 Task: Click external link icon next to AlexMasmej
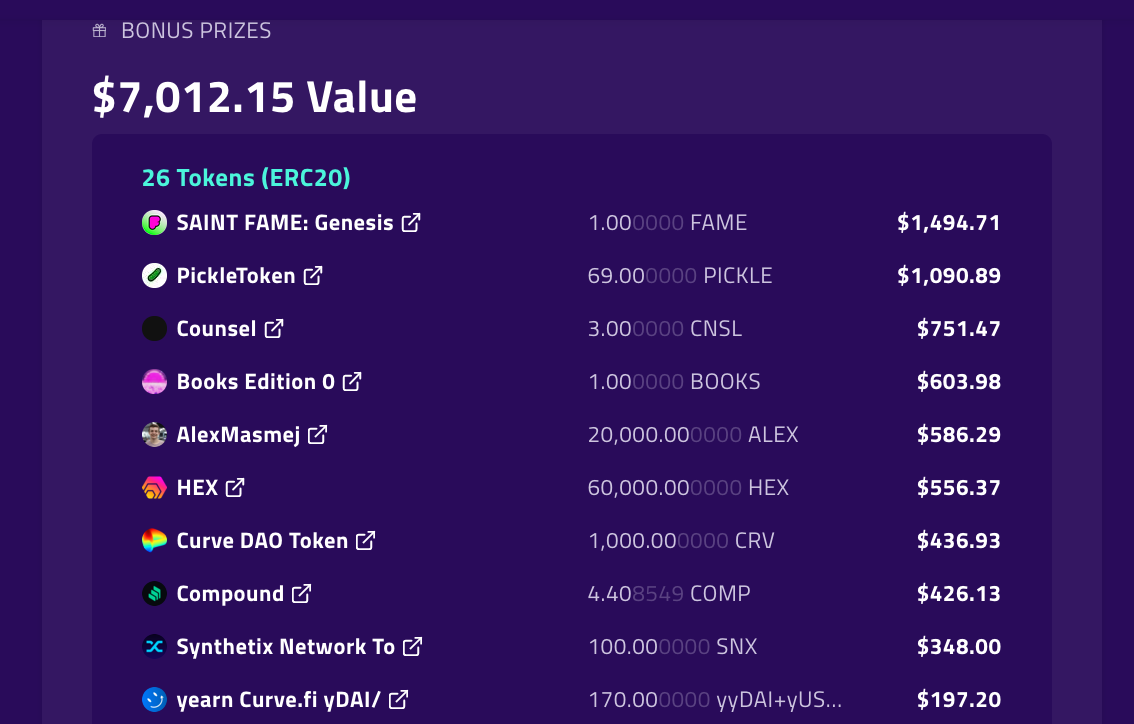(317, 435)
